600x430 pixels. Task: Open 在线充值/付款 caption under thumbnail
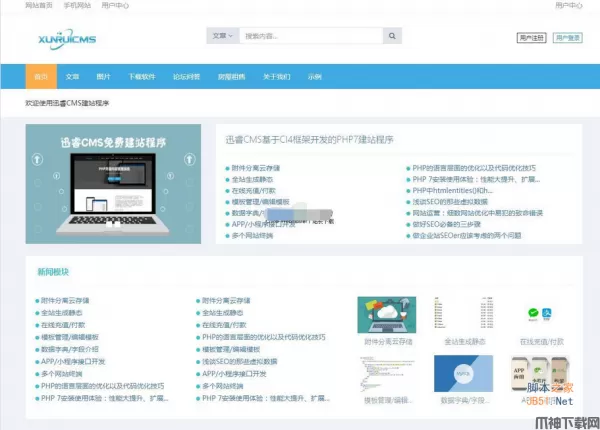[x=541, y=342]
